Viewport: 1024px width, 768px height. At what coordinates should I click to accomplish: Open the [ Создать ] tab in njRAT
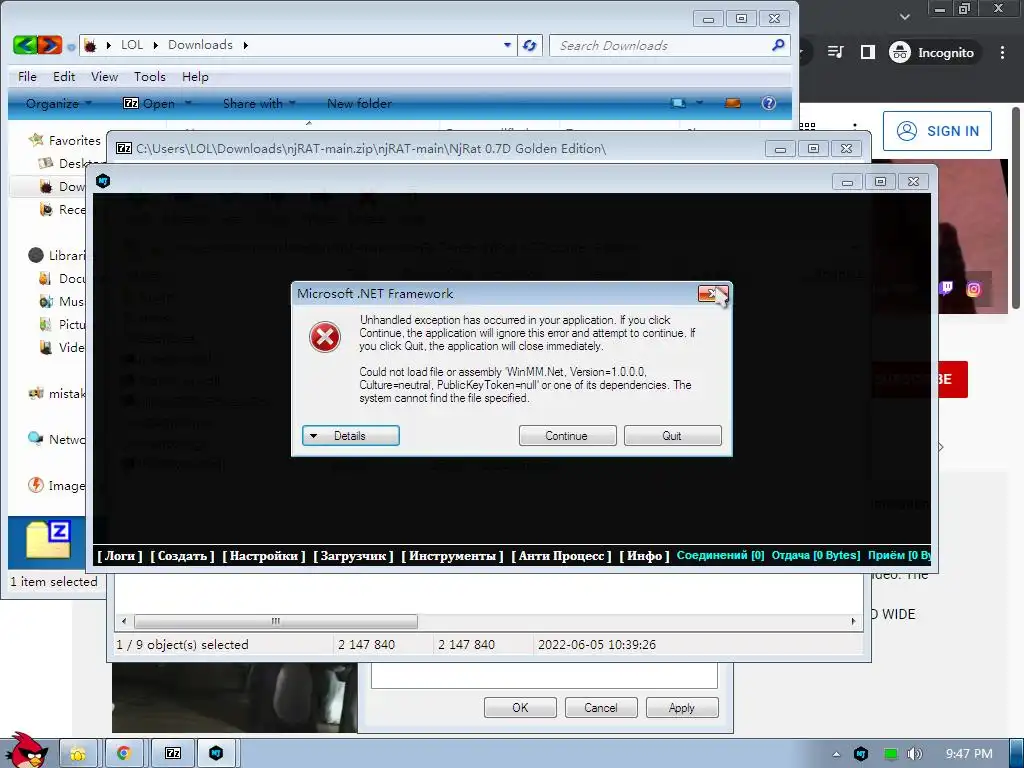point(182,556)
